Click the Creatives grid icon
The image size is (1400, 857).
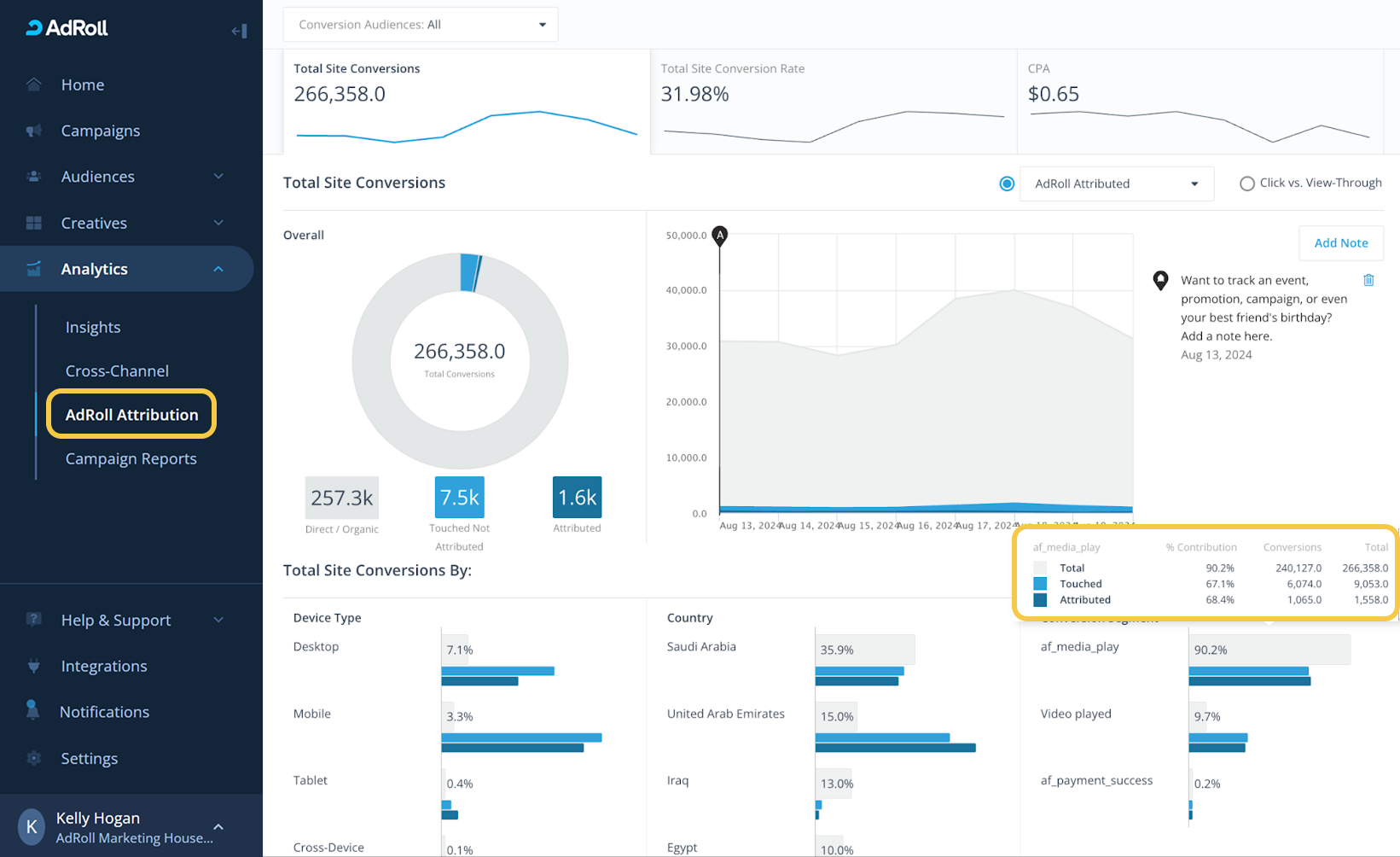pos(34,223)
